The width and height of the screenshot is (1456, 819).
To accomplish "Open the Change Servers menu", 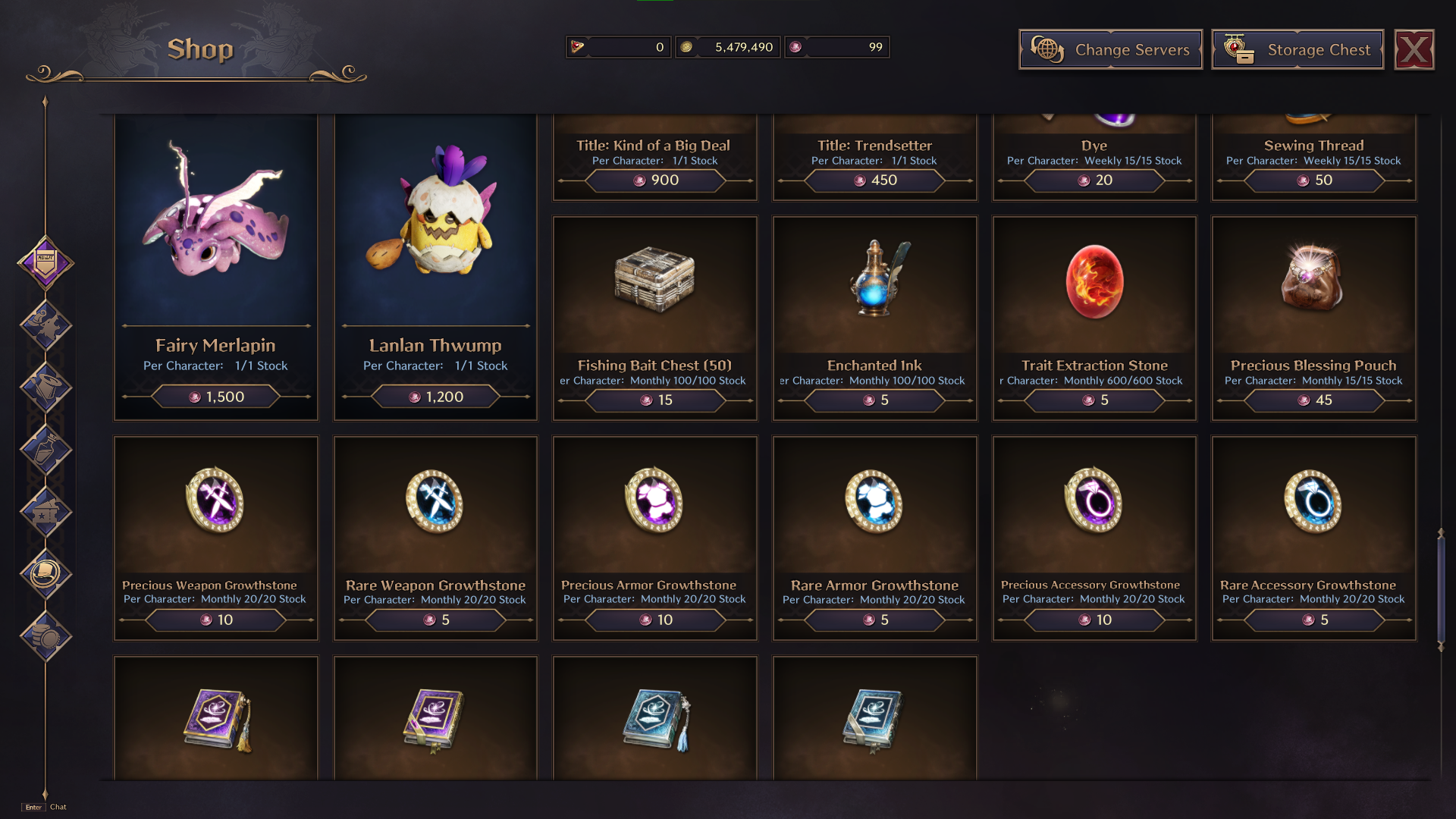I will [1110, 50].
